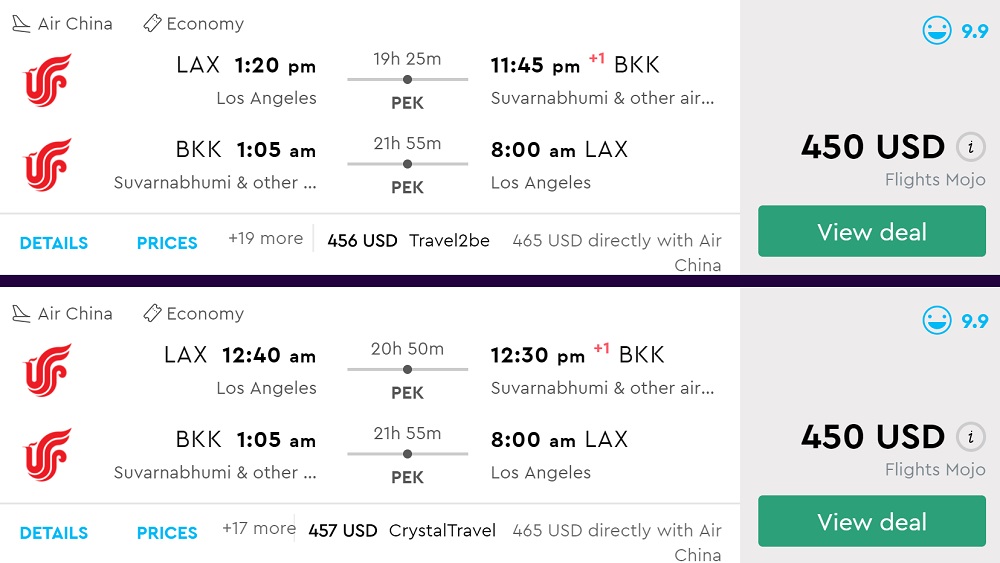Click the 19h 25m PEK layover line

coord(407,79)
